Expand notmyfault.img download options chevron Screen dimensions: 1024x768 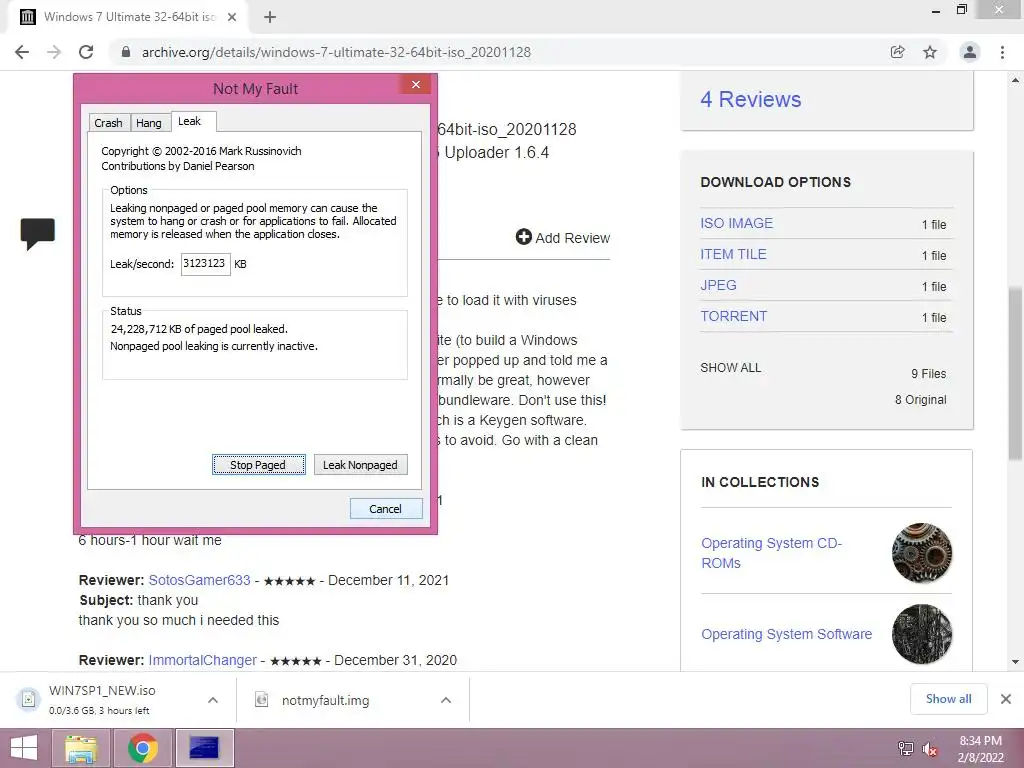coord(446,700)
